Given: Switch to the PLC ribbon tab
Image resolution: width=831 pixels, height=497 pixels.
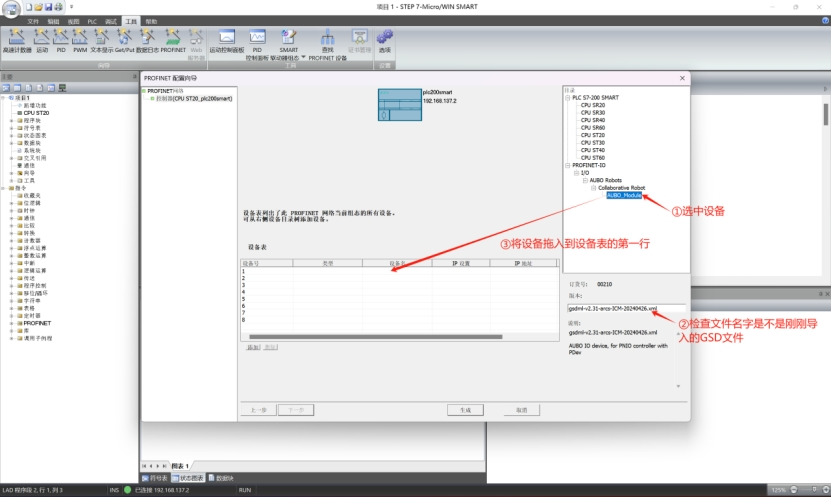Looking at the screenshot, I should 92,20.
